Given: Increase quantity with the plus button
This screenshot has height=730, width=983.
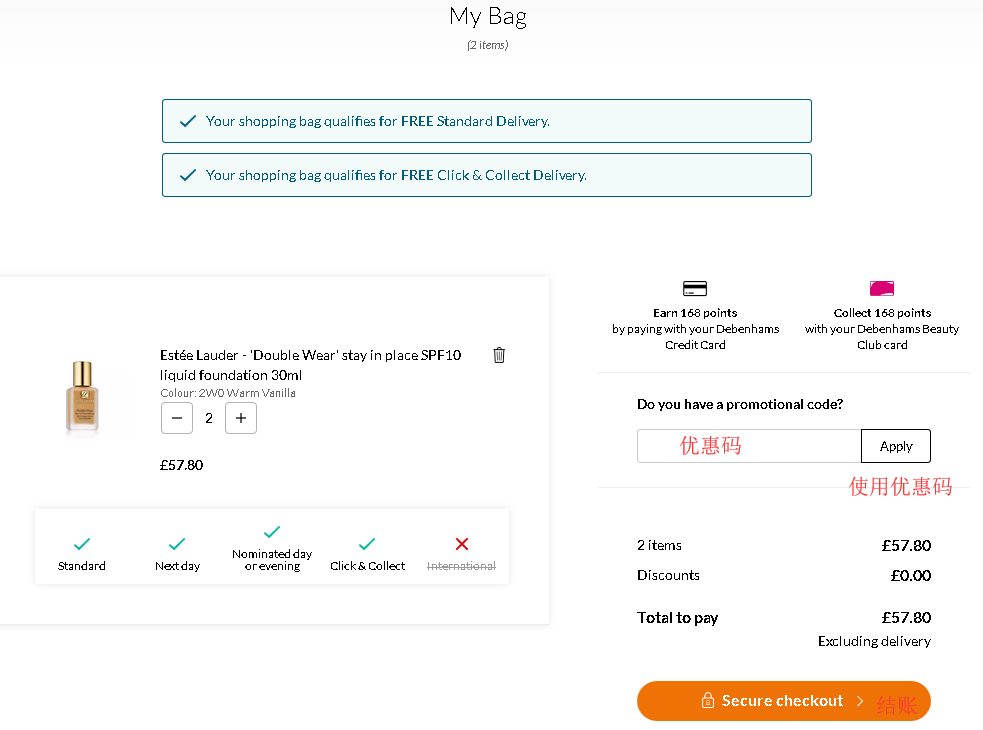Looking at the screenshot, I should coord(241,418).
